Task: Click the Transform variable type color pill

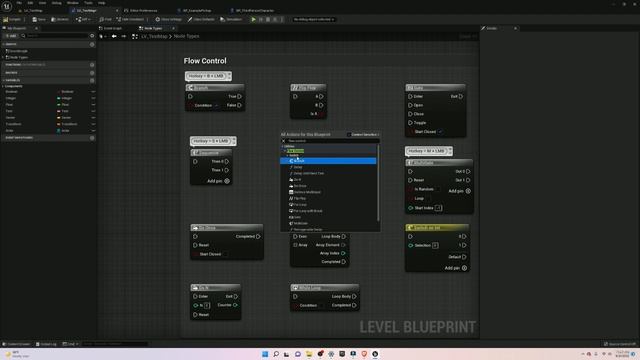Action: pos(59,124)
